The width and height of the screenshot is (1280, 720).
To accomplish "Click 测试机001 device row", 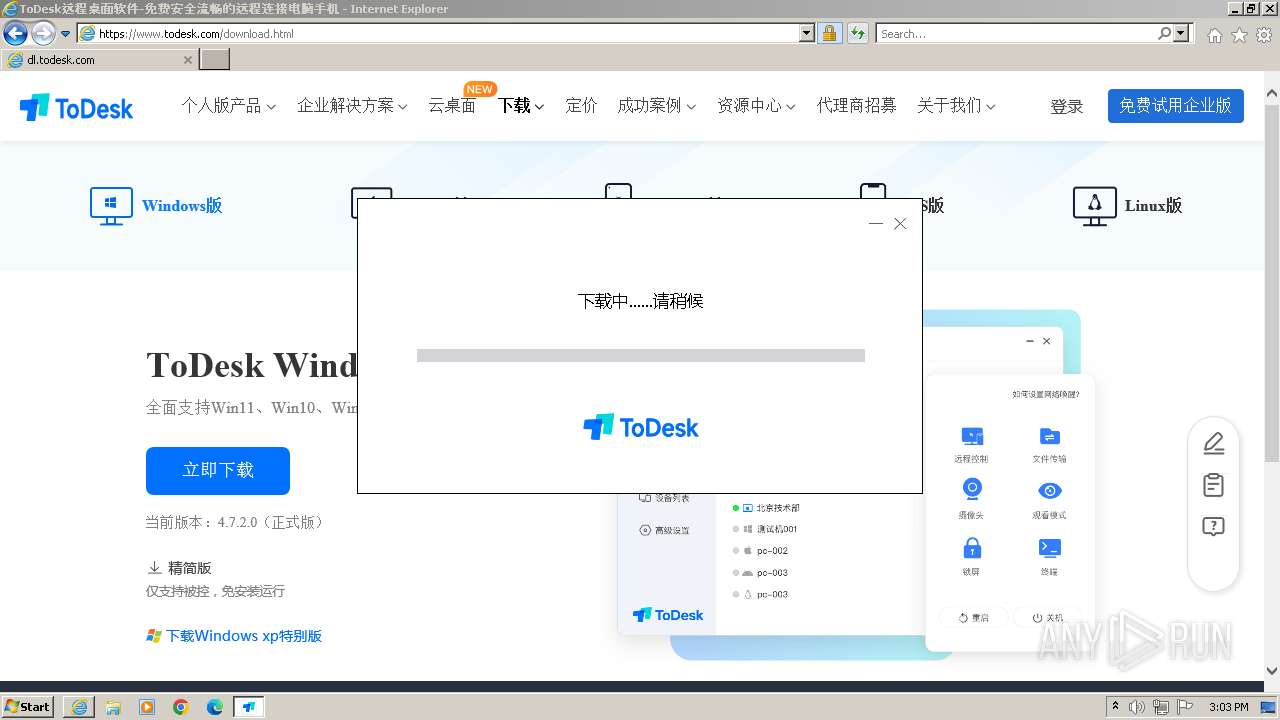I will (x=765, y=529).
